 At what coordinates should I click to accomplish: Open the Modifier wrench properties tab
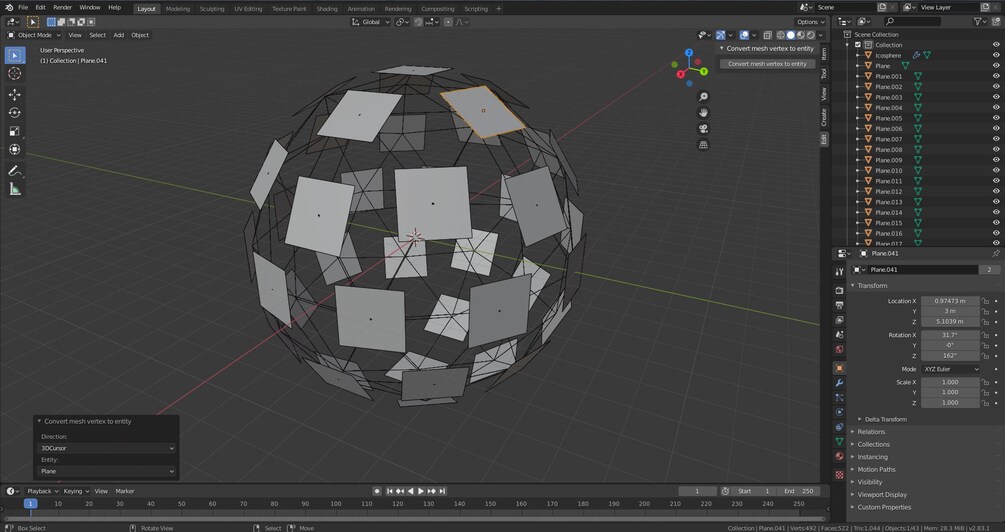click(x=839, y=383)
